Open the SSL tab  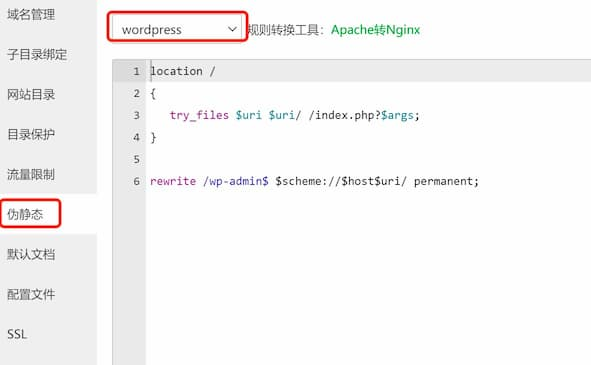17,334
